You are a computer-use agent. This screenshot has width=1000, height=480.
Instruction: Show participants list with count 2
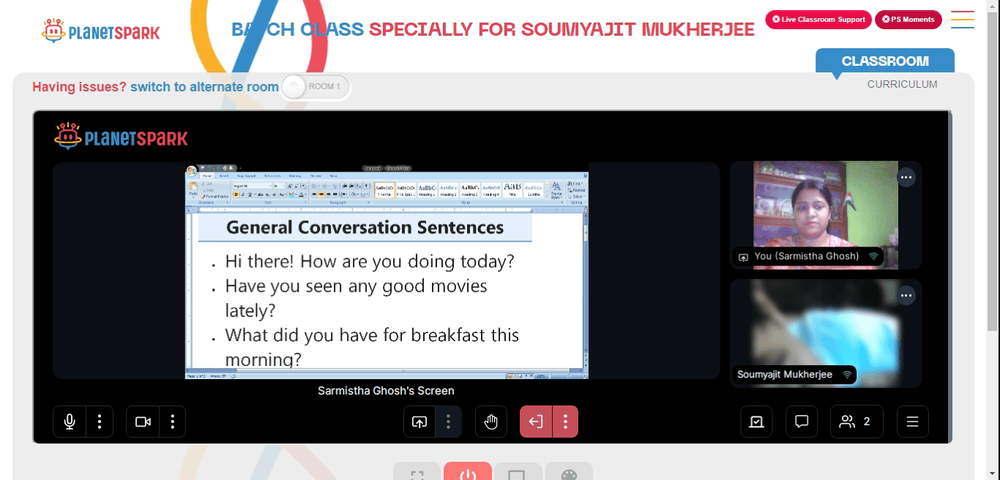857,421
